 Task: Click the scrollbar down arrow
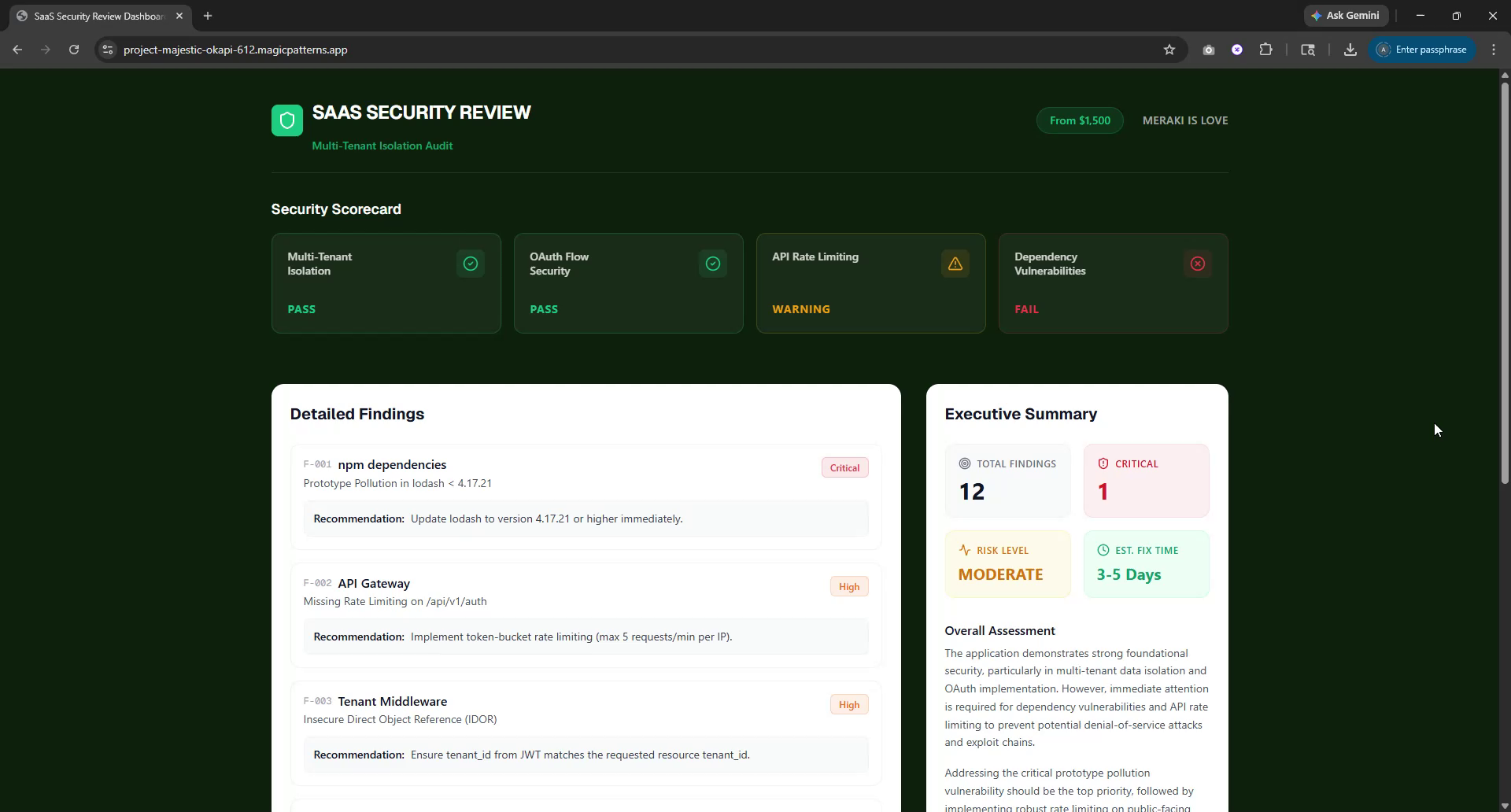[1505, 806]
